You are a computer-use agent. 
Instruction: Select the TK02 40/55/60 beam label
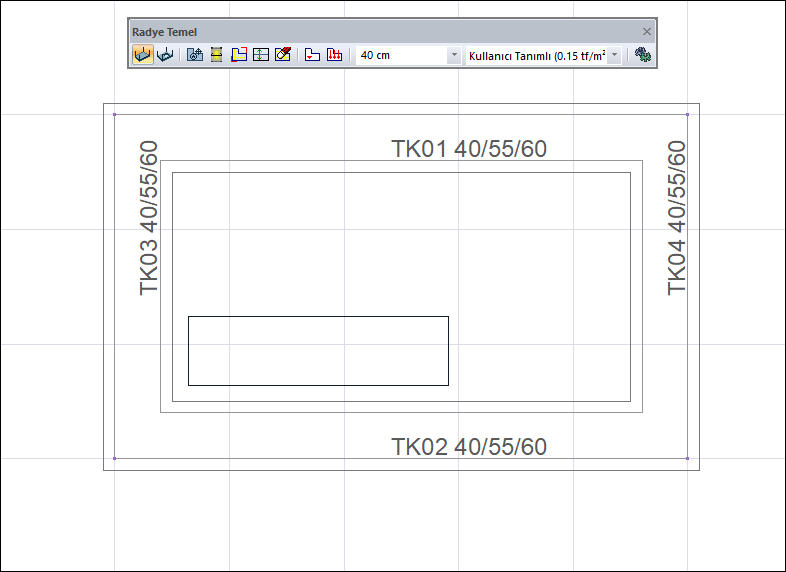click(469, 447)
